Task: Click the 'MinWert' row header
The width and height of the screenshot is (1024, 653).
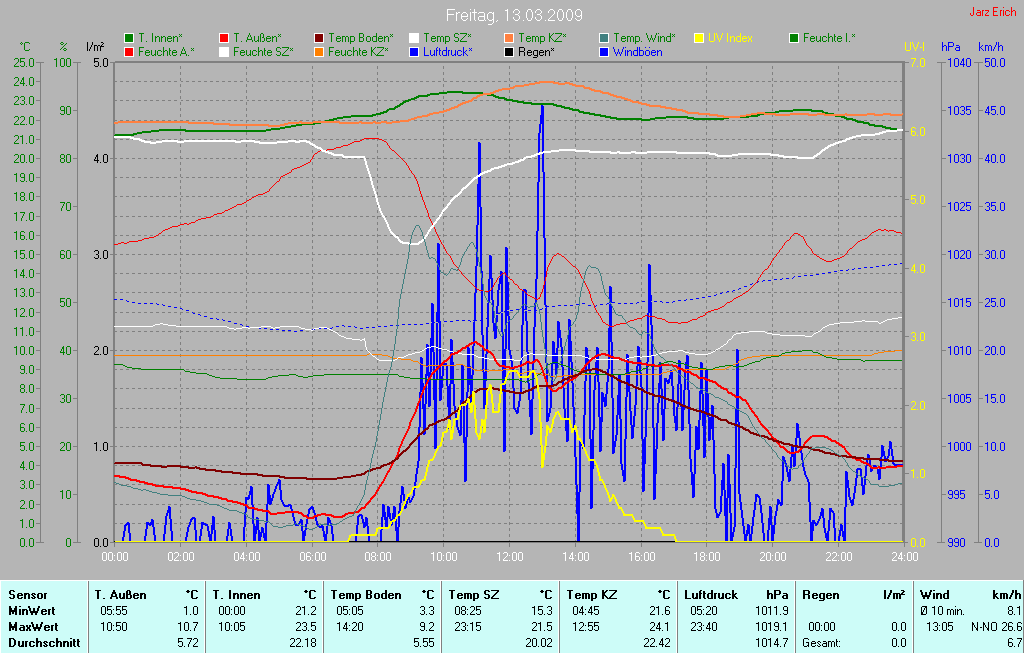Action: coord(31,611)
